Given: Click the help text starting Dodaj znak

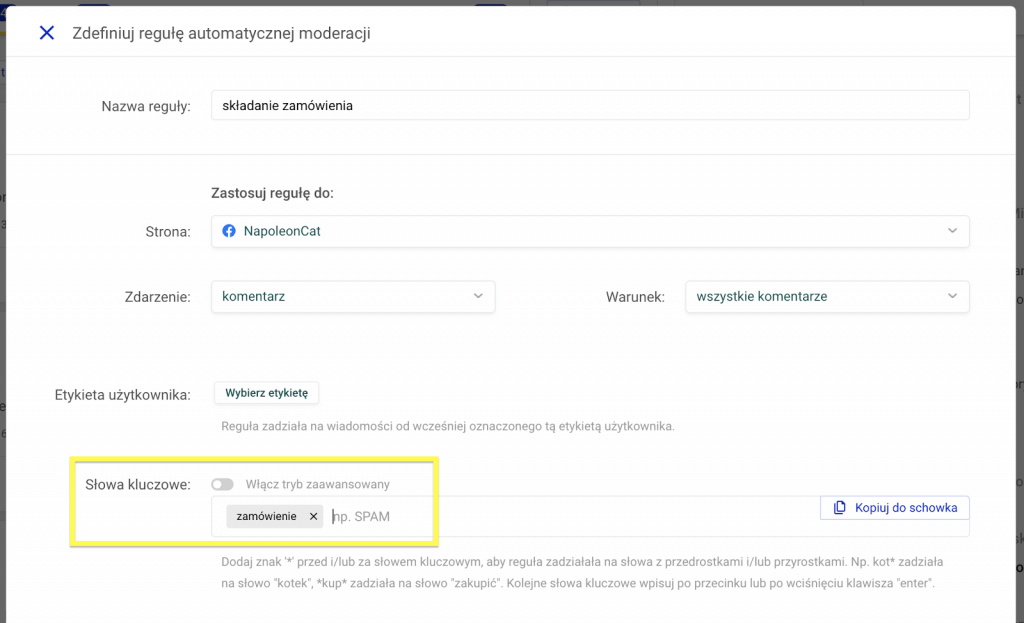Looking at the screenshot, I should [582, 572].
